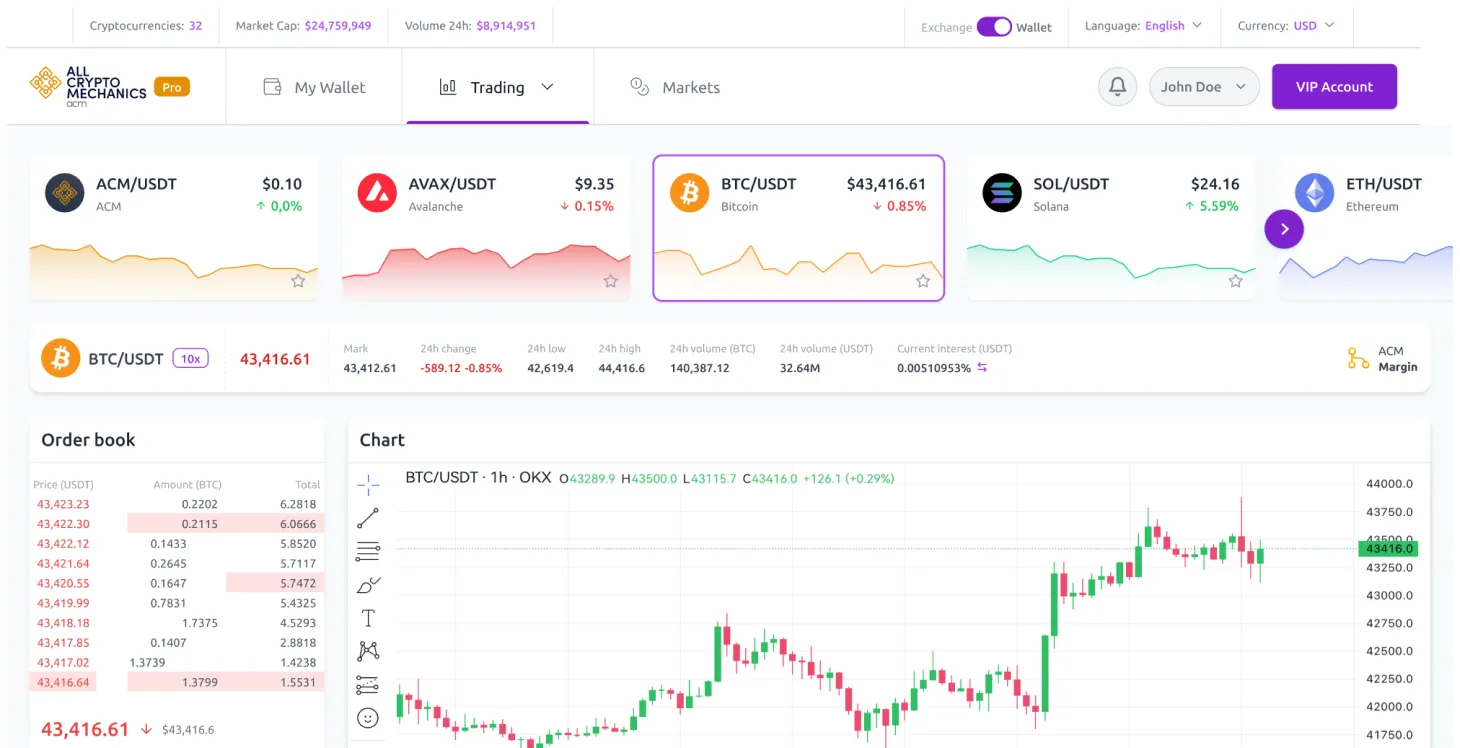The image size is (1460, 748).
Task: Select the trend line drawing tool
Action: [x=368, y=518]
